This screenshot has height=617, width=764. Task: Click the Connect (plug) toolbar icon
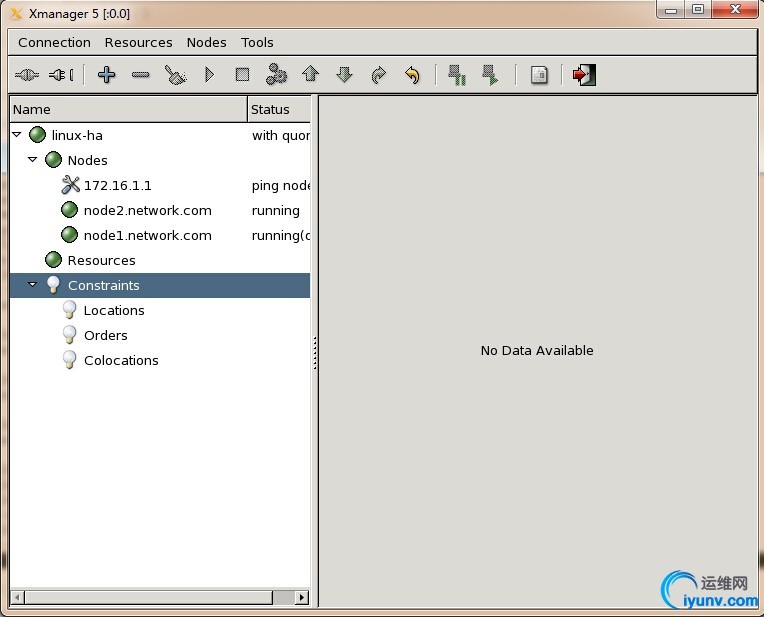pos(27,75)
